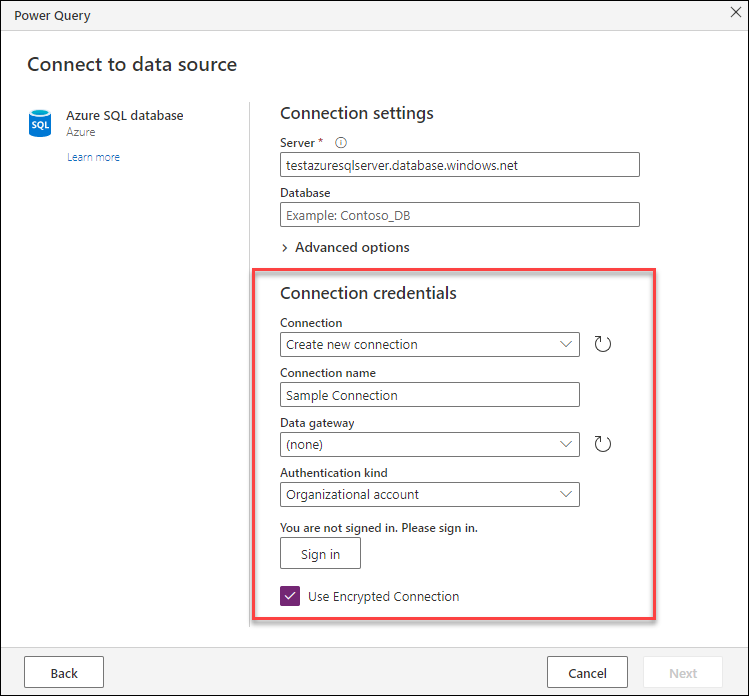This screenshot has width=749, height=696.
Task: Click the Authentication kind chevron arrow
Action: coord(567,494)
